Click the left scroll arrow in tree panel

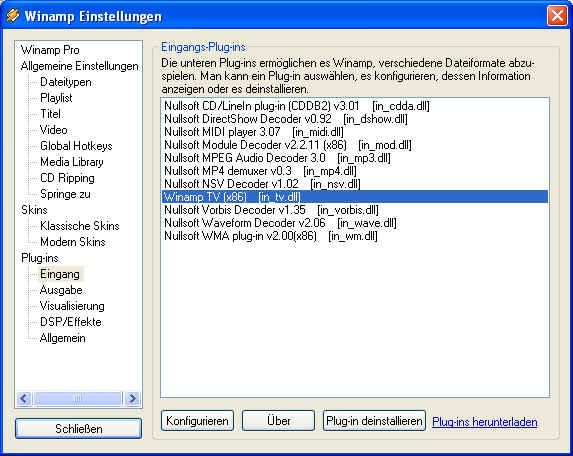(24, 398)
